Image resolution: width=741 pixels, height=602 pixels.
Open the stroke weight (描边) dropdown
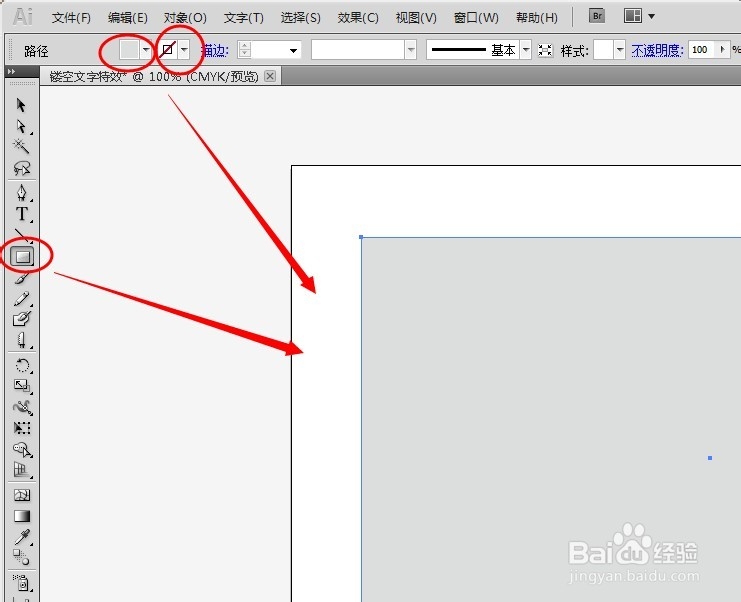click(x=293, y=50)
